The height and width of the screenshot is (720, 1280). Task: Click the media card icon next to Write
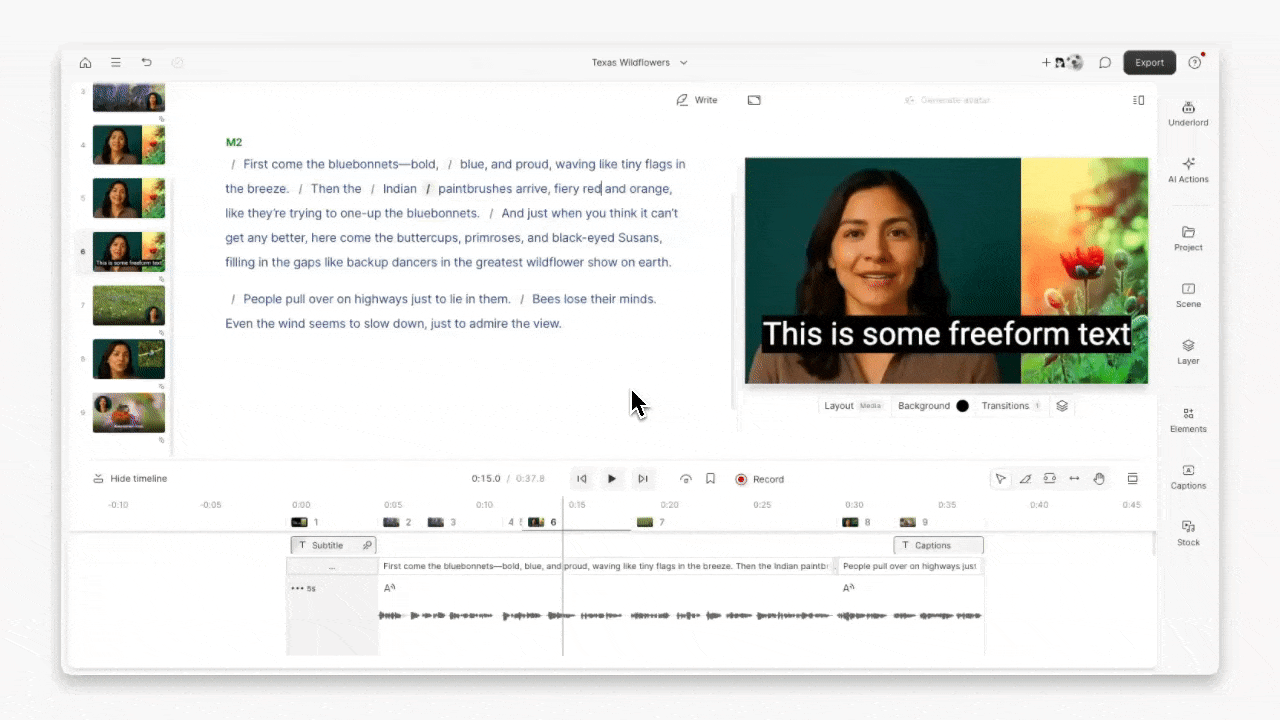pos(754,100)
